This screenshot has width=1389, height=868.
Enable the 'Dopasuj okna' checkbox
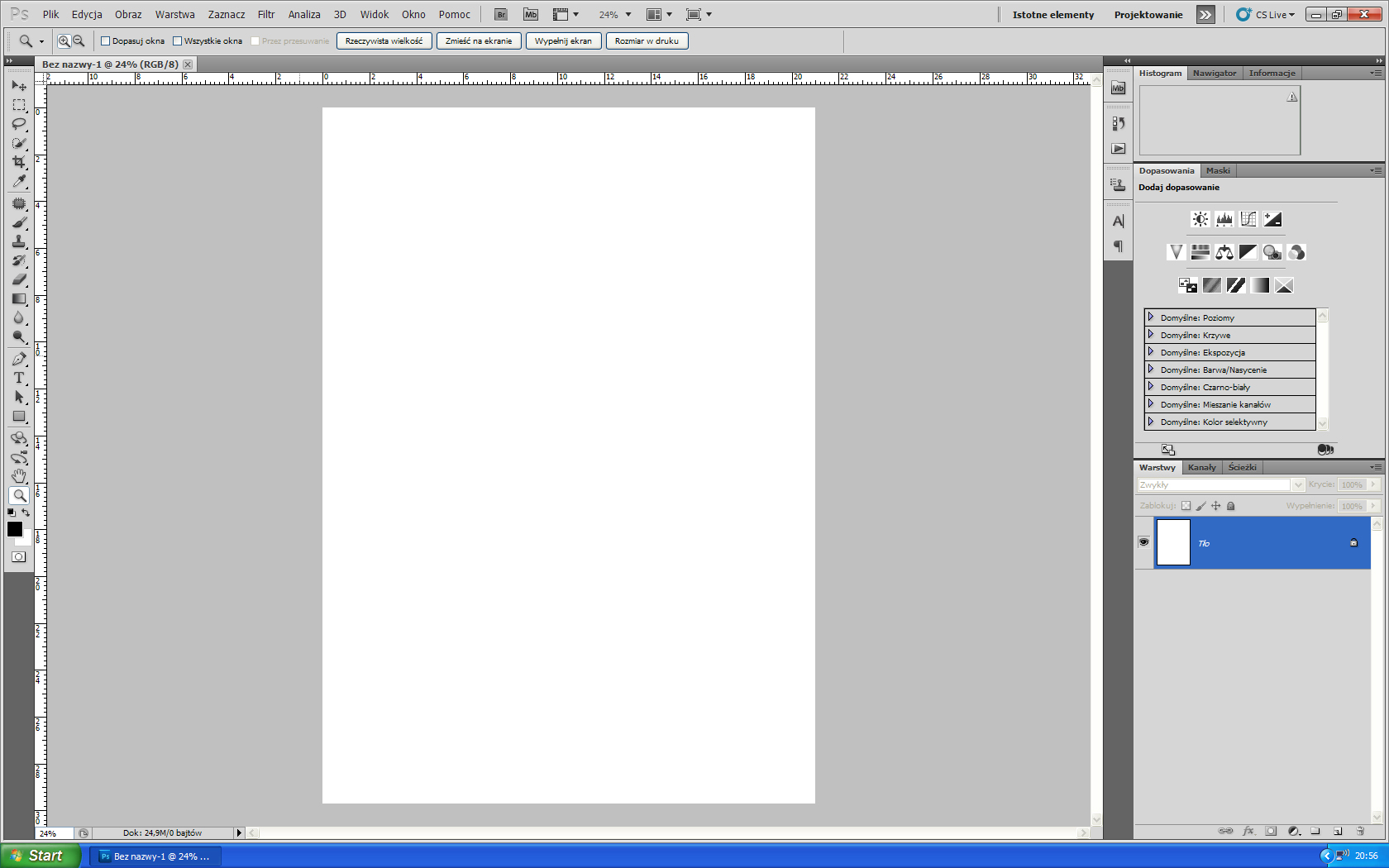106,41
